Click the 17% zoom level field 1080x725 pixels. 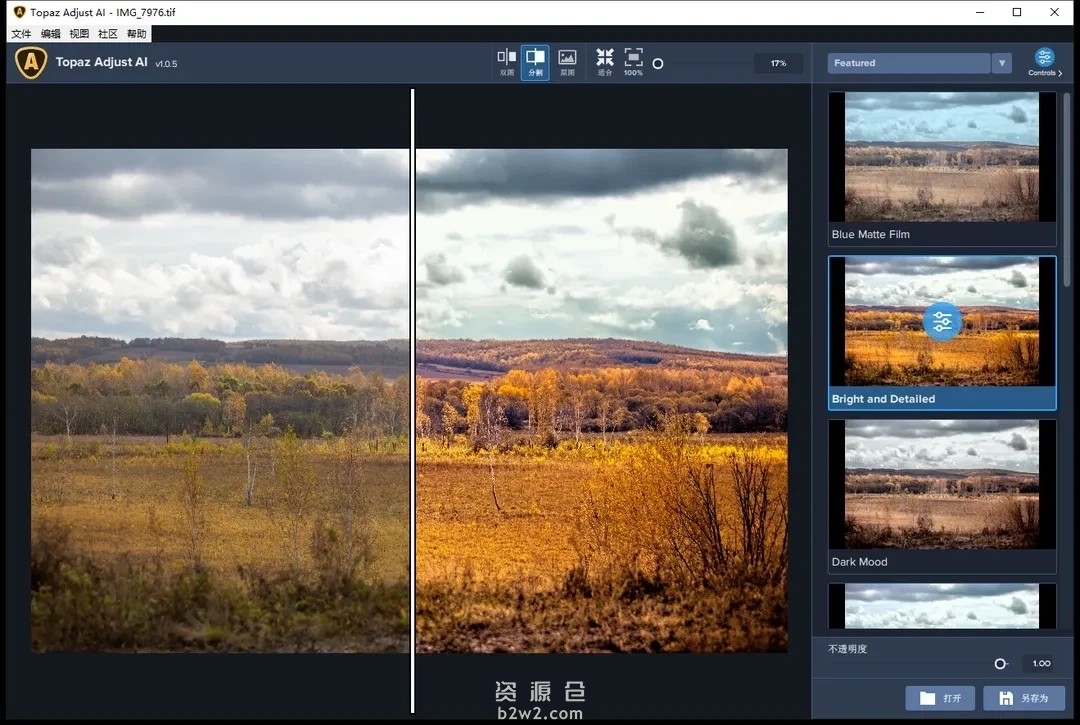pyautogui.click(x=778, y=63)
